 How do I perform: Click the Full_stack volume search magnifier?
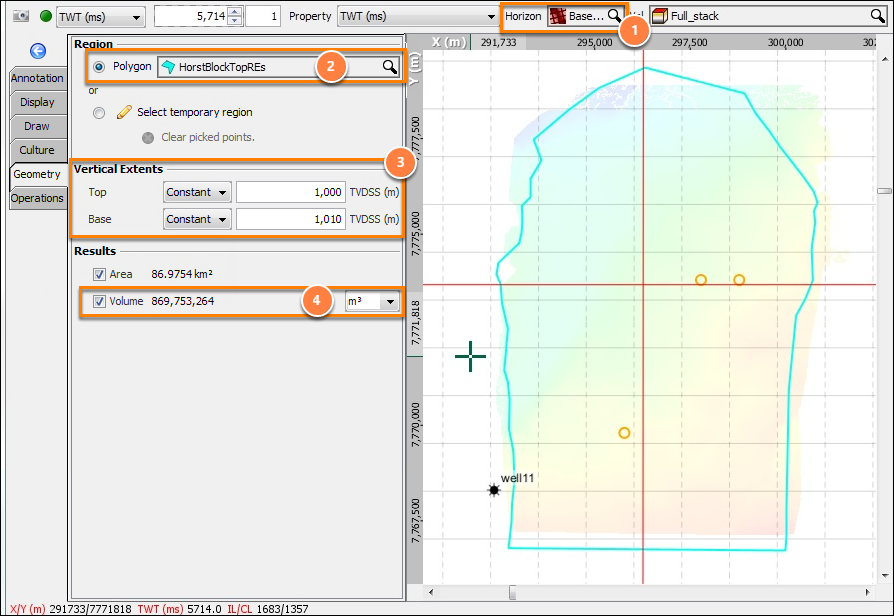(x=877, y=16)
